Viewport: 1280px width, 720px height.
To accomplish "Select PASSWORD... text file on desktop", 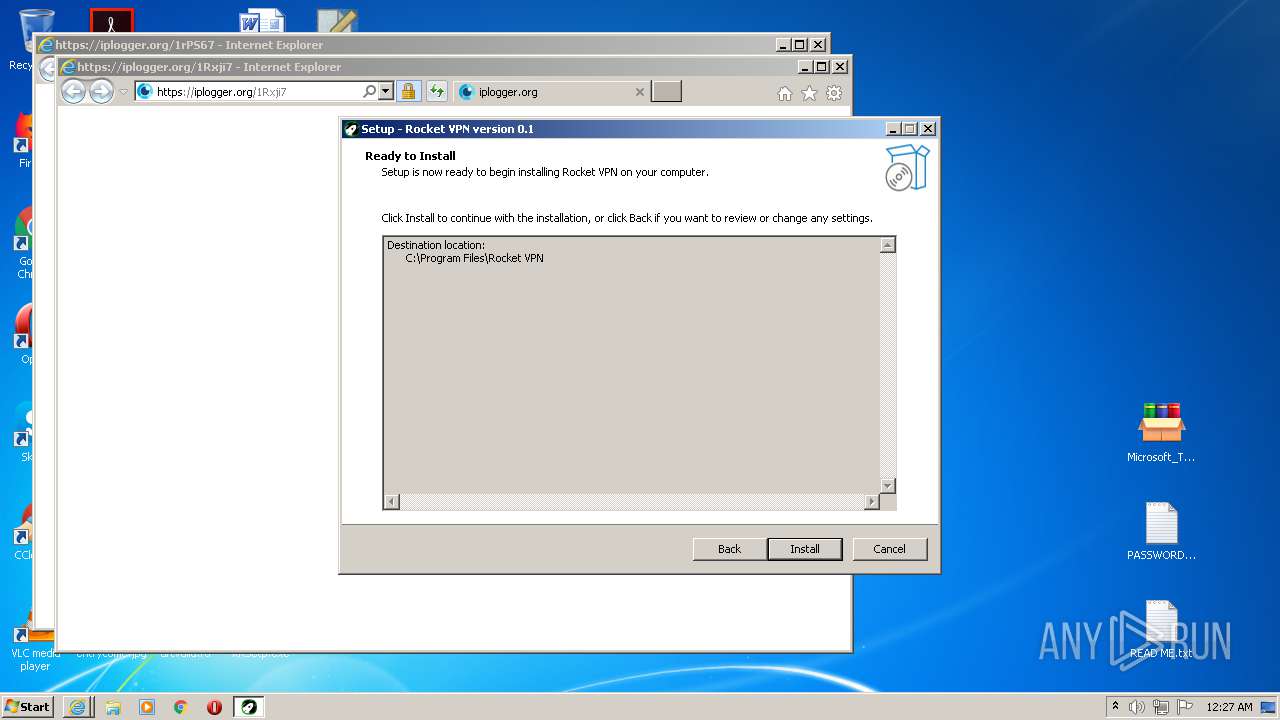I will [x=1161, y=531].
